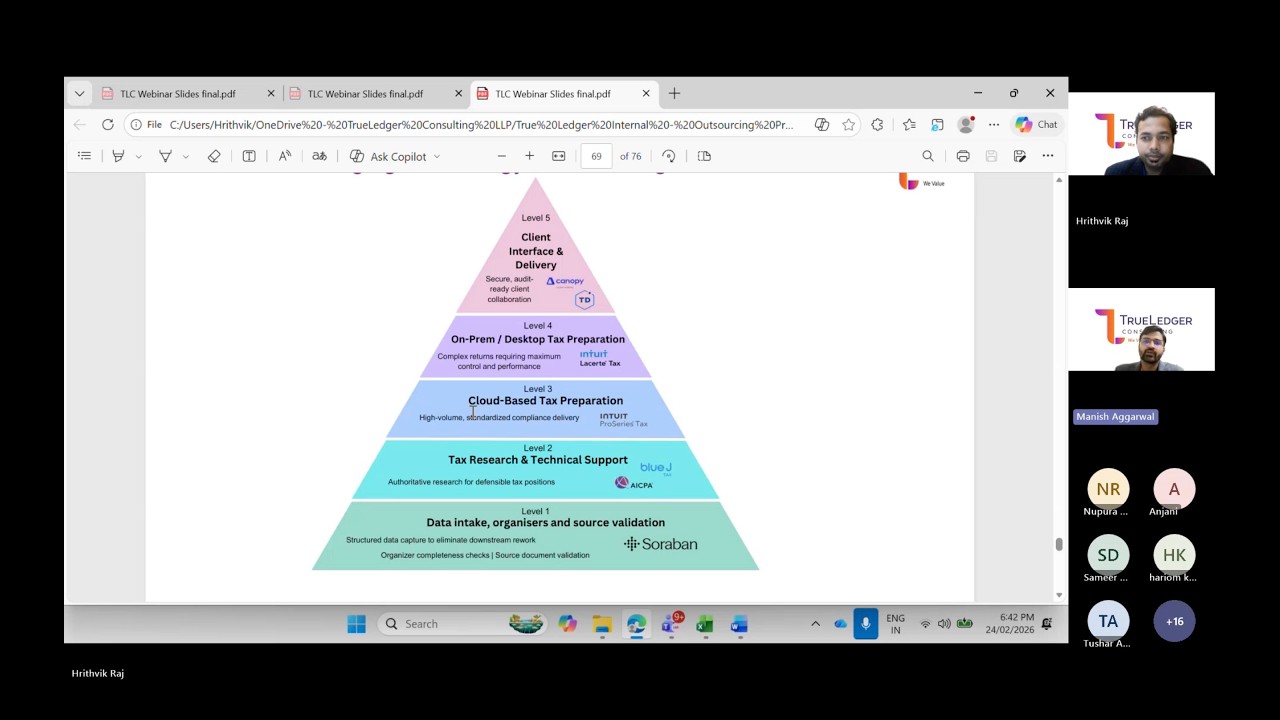The width and height of the screenshot is (1280, 720).
Task: Refresh the current page
Action: click(108, 125)
